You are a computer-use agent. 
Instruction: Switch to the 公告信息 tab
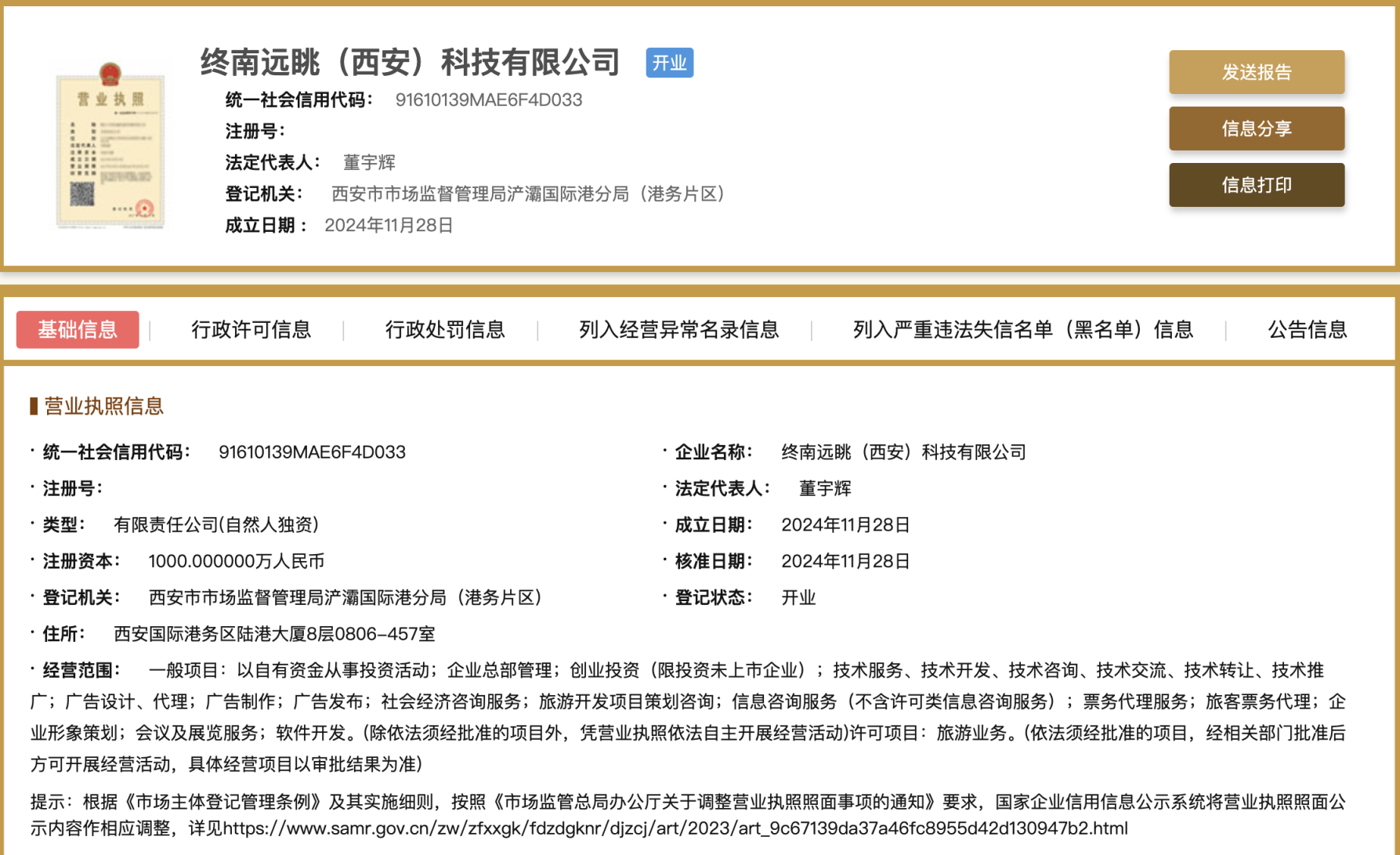pos(1307,330)
